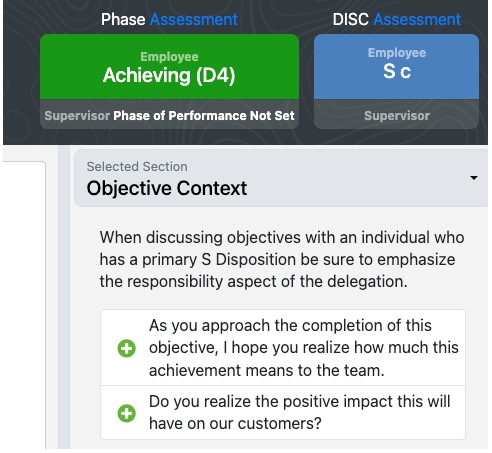
Task: Open the Selected Section dropdown arrow
Action: click(474, 178)
